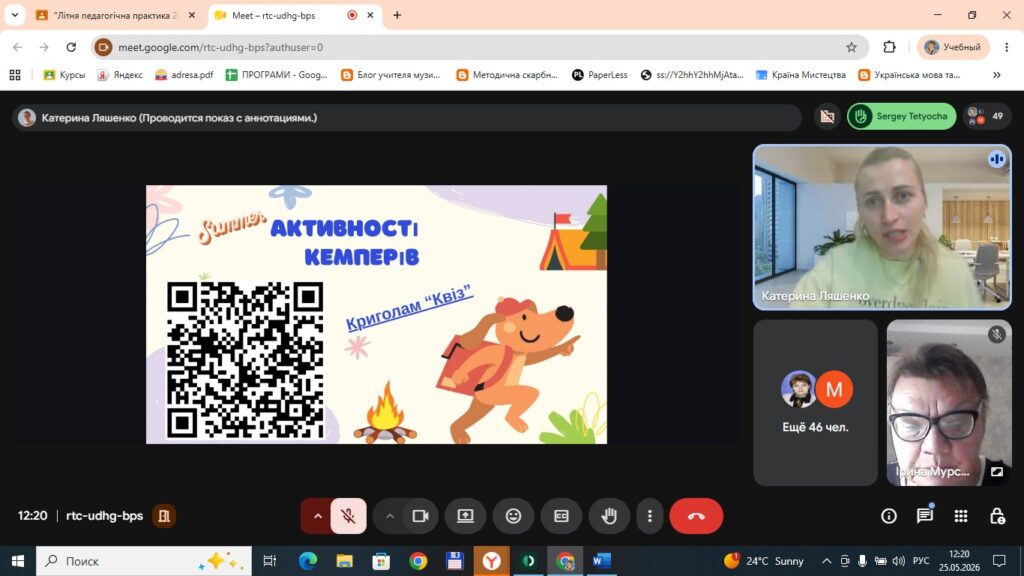The height and width of the screenshot is (576, 1024).
Task: Open Task View on the taskbar
Action: tap(269, 561)
